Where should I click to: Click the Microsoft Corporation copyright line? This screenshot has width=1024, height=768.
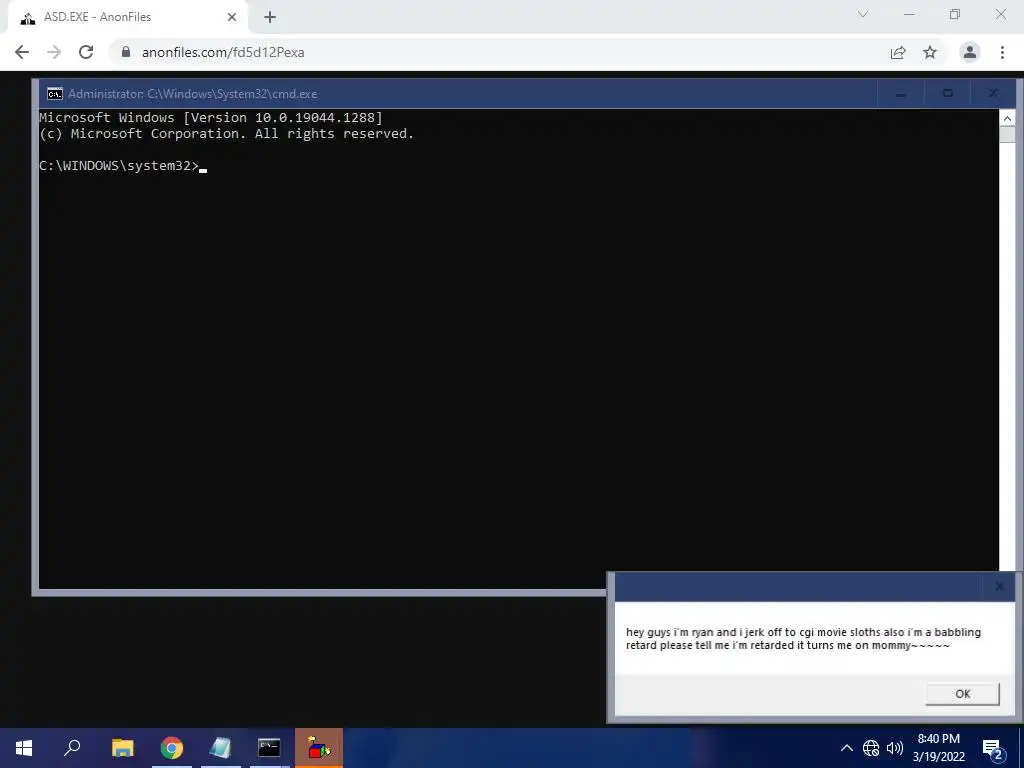tap(227, 134)
